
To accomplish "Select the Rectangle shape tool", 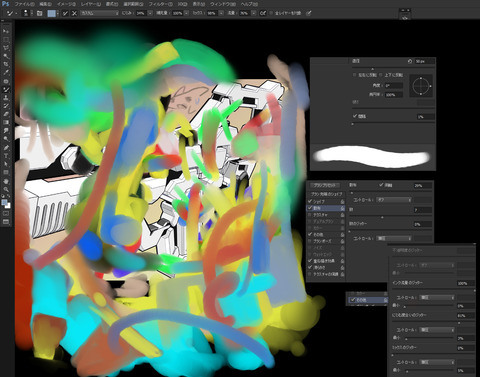I will click(6, 172).
